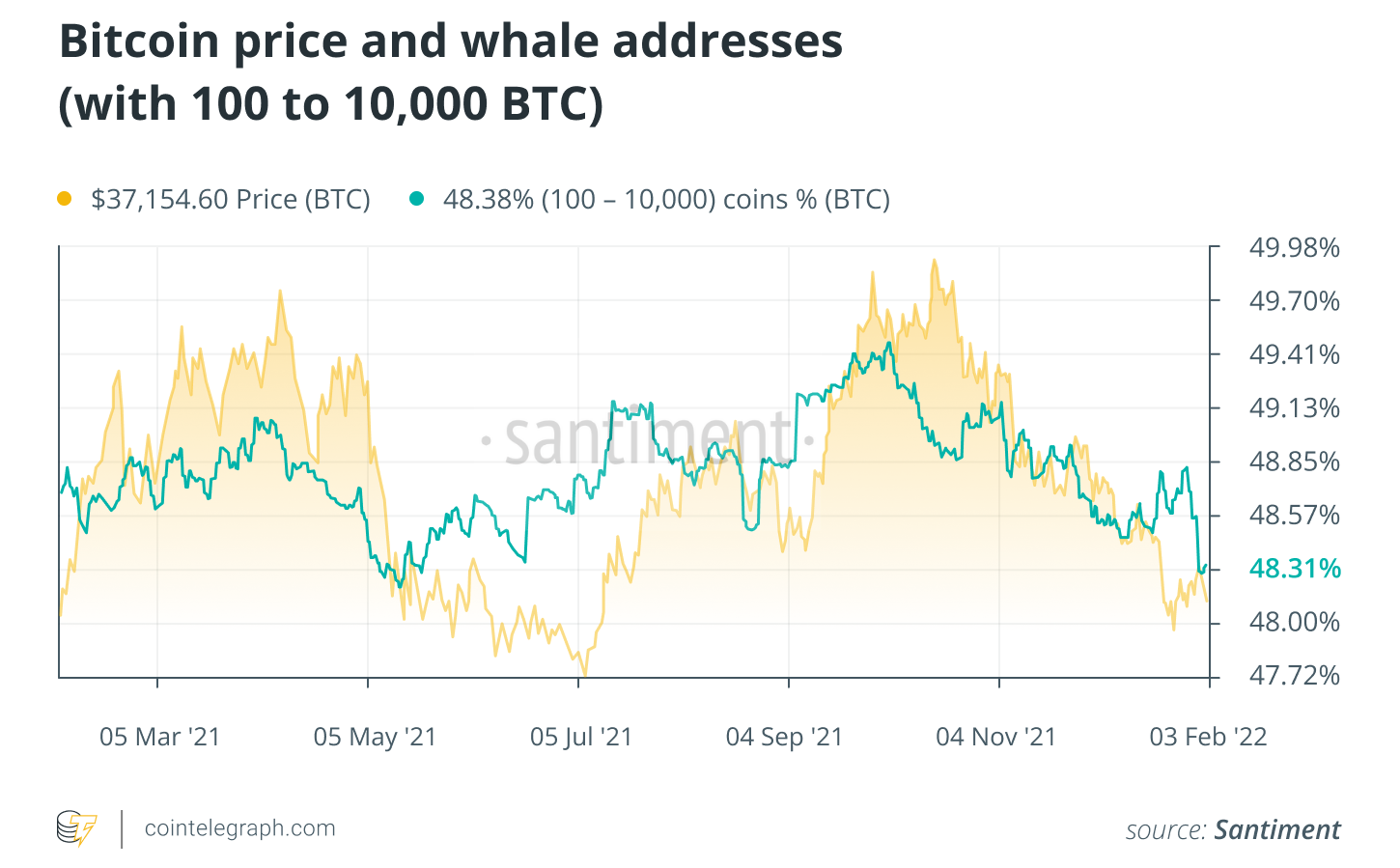Image resolution: width=1400 pixels, height=868 pixels.
Task: Click the Santiment watermark in the chart
Action: coord(647,440)
